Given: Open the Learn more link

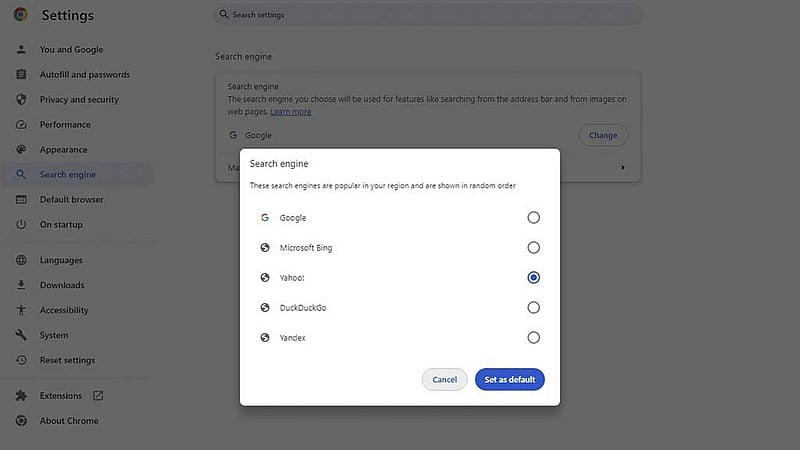Looking at the screenshot, I should coord(290,112).
